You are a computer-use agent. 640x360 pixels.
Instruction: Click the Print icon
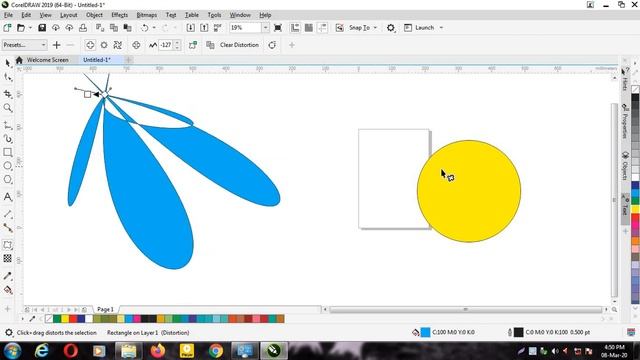83,28
